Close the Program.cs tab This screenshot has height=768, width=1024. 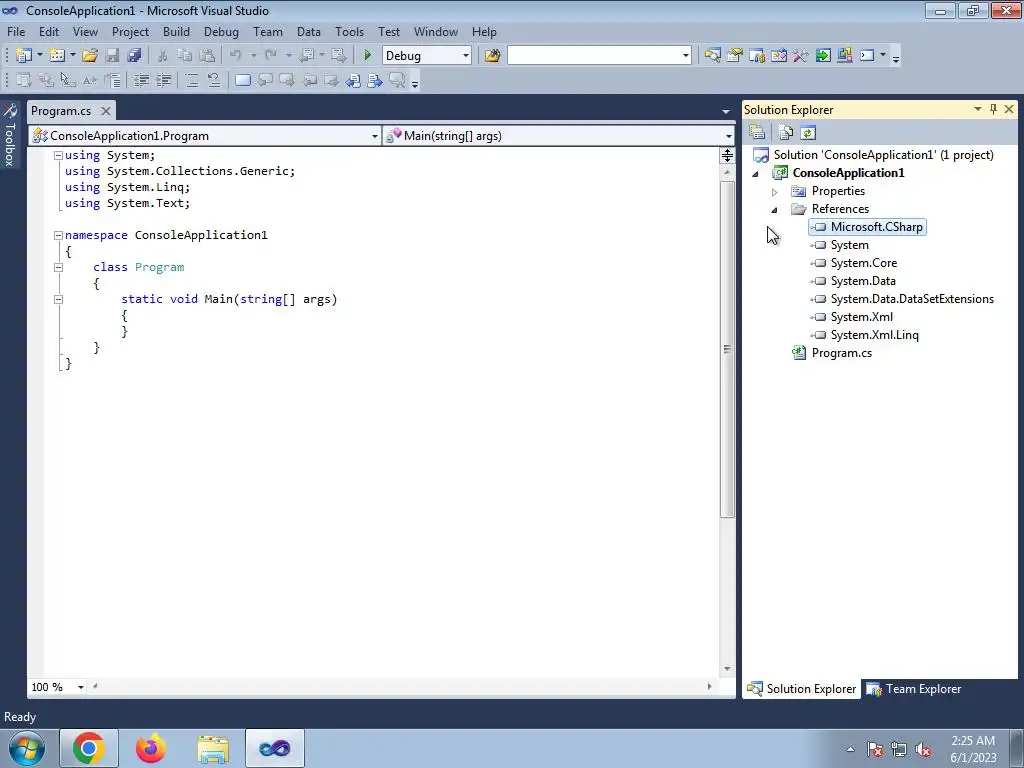[105, 111]
